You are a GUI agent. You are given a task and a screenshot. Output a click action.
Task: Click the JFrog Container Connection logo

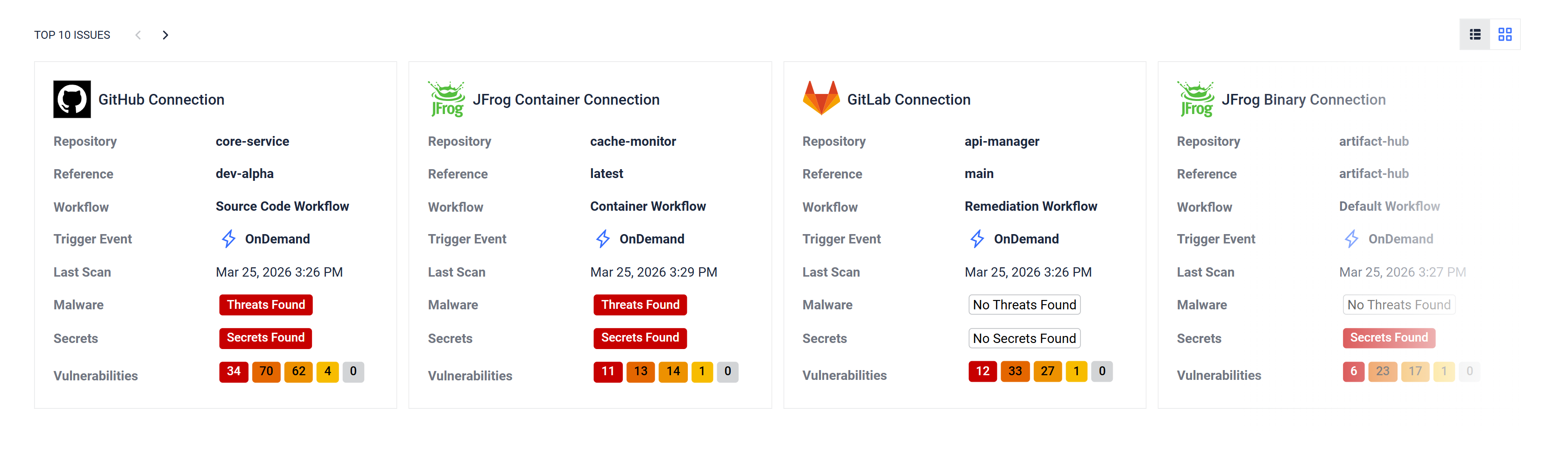[446, 100]
